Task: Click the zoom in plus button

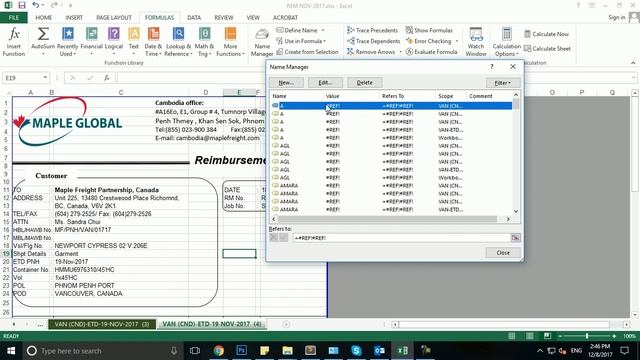Action: click(614, 336)
